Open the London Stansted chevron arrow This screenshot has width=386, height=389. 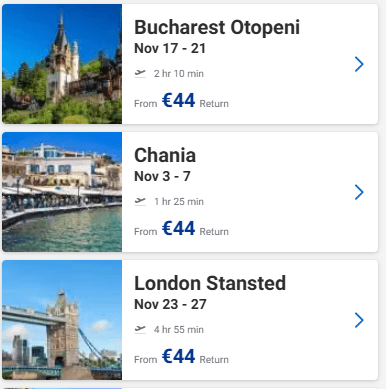(359, 320)
